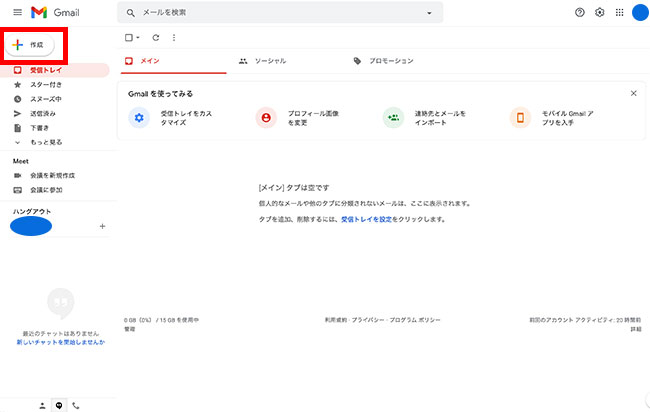Viewport: 650px width, 412px height.
Task: Click the 最近のチャットはありません text
Action: tap(61, 333)
